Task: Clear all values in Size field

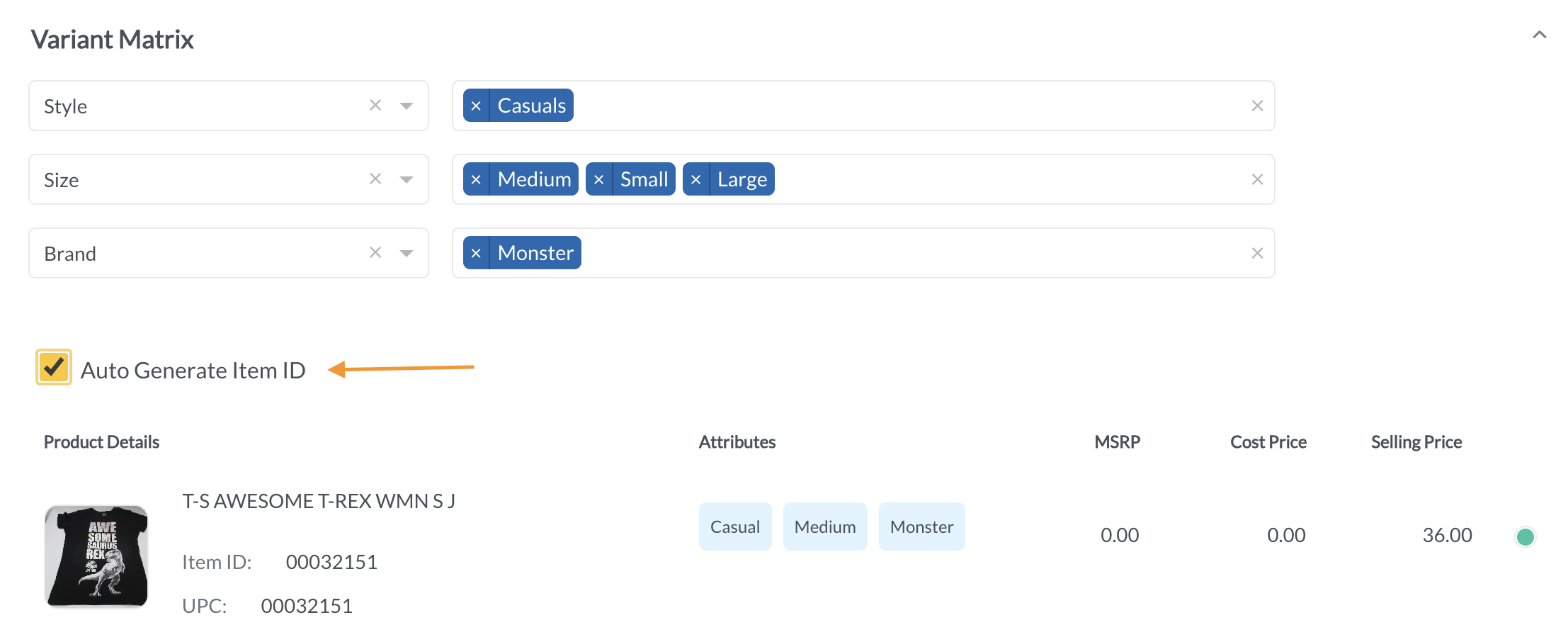Action: tap(1257, 179)
